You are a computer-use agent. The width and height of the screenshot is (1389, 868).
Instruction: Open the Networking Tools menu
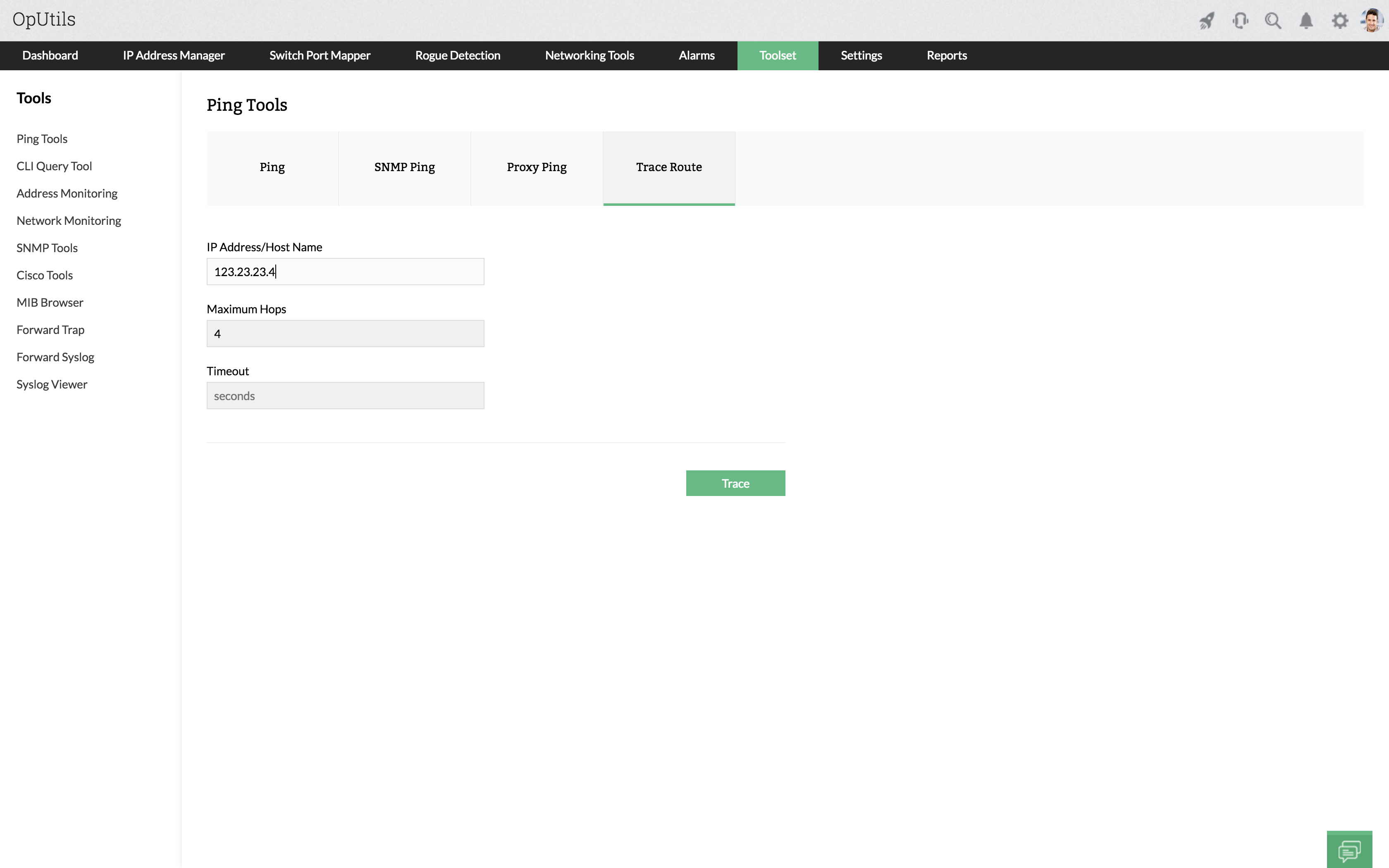(x=589, y=56)
